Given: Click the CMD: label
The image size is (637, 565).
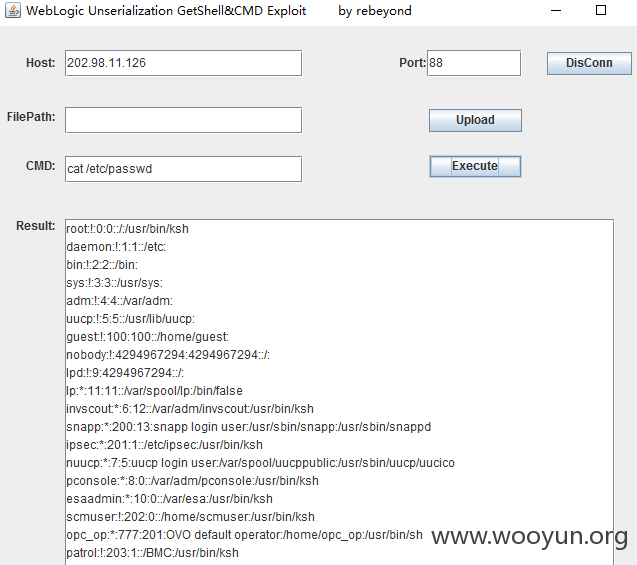Looking at the screenshot, I should point(41,166).
